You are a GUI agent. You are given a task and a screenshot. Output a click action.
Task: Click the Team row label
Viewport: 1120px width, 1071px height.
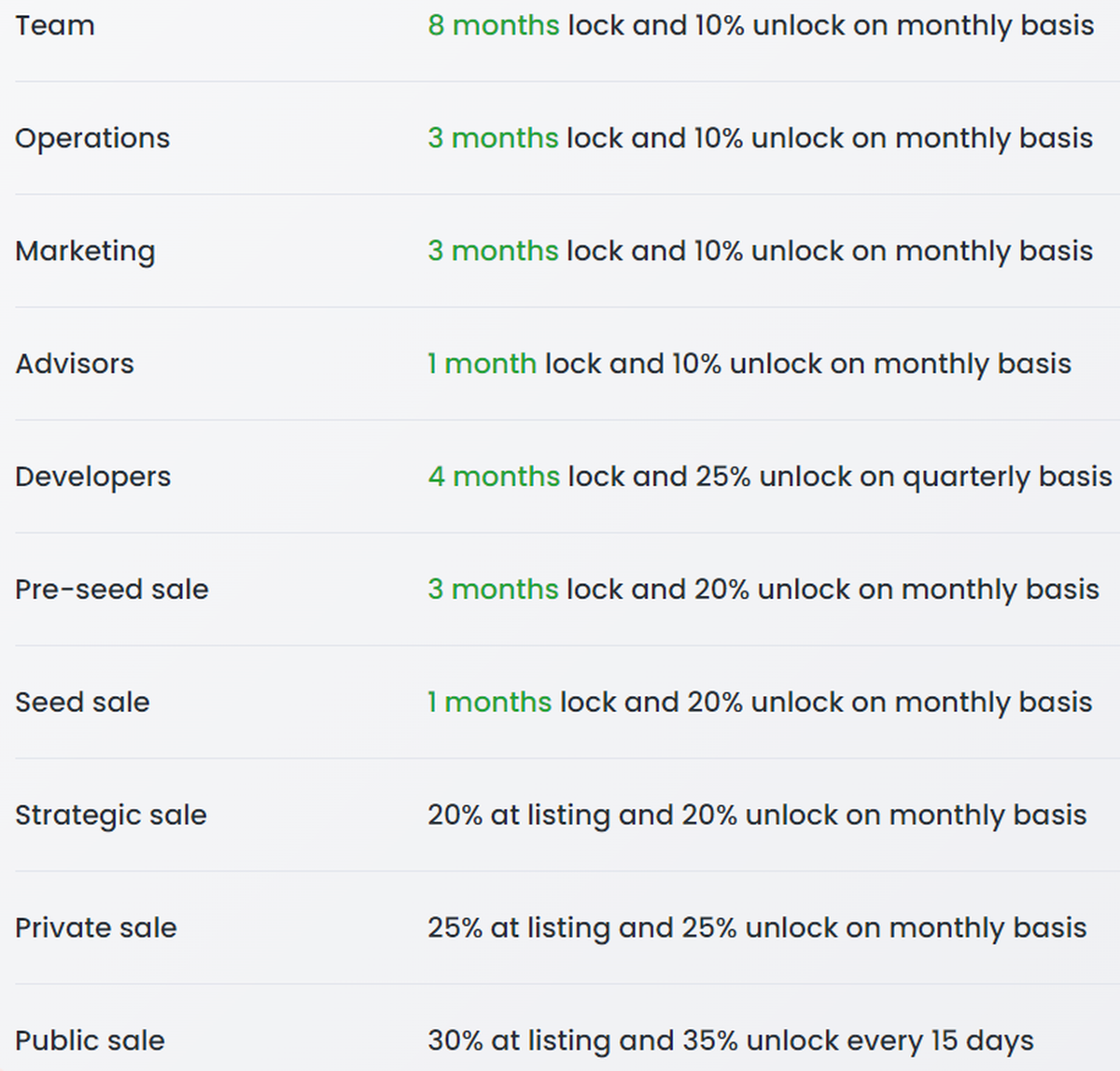click(x=55, y=25)
